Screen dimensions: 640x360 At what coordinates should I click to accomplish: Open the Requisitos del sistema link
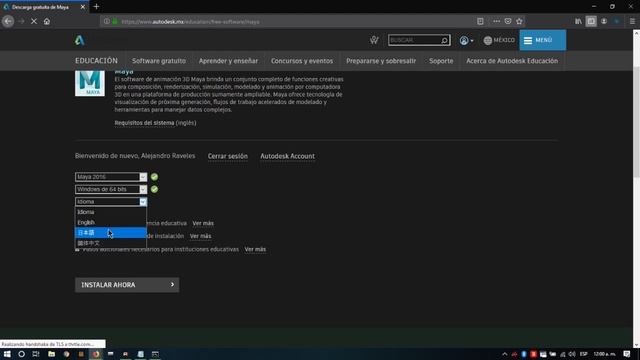coord(144,123)
